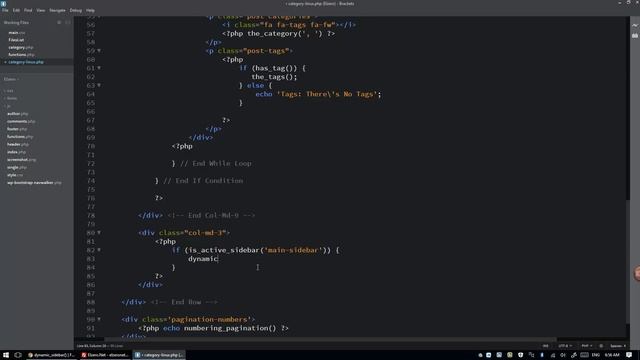Select main.css in Working Files
The height and width of the screenshot is (360, 640).
(x=17, y=33)
